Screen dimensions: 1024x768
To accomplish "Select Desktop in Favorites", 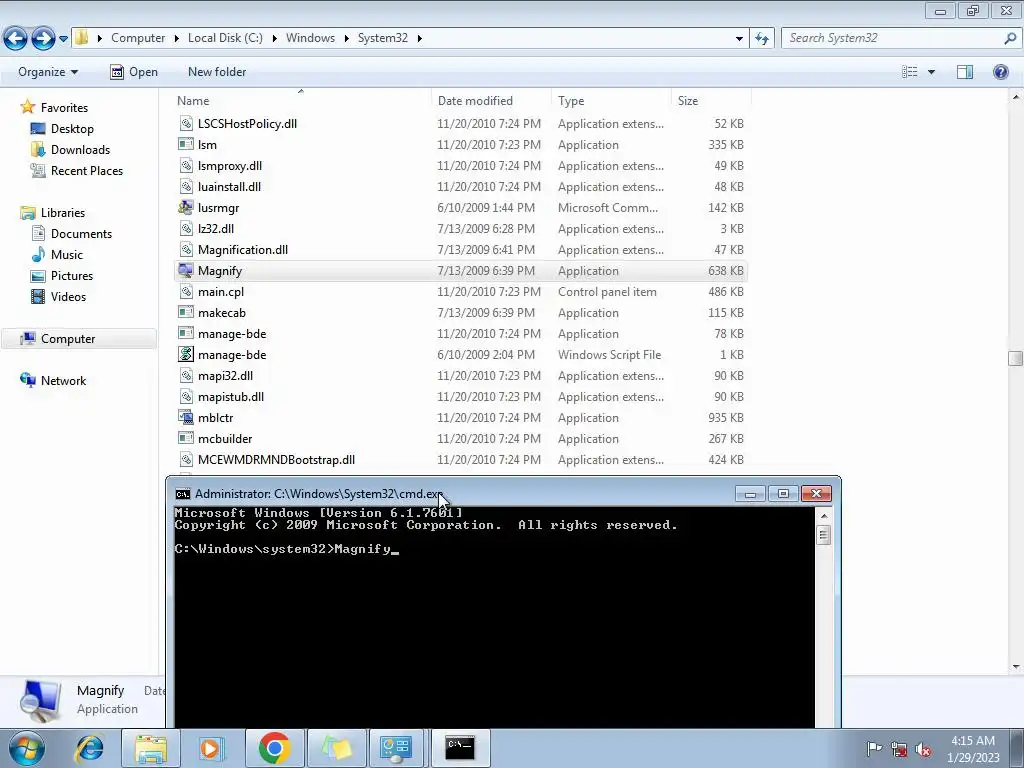I will coord(72,129).
